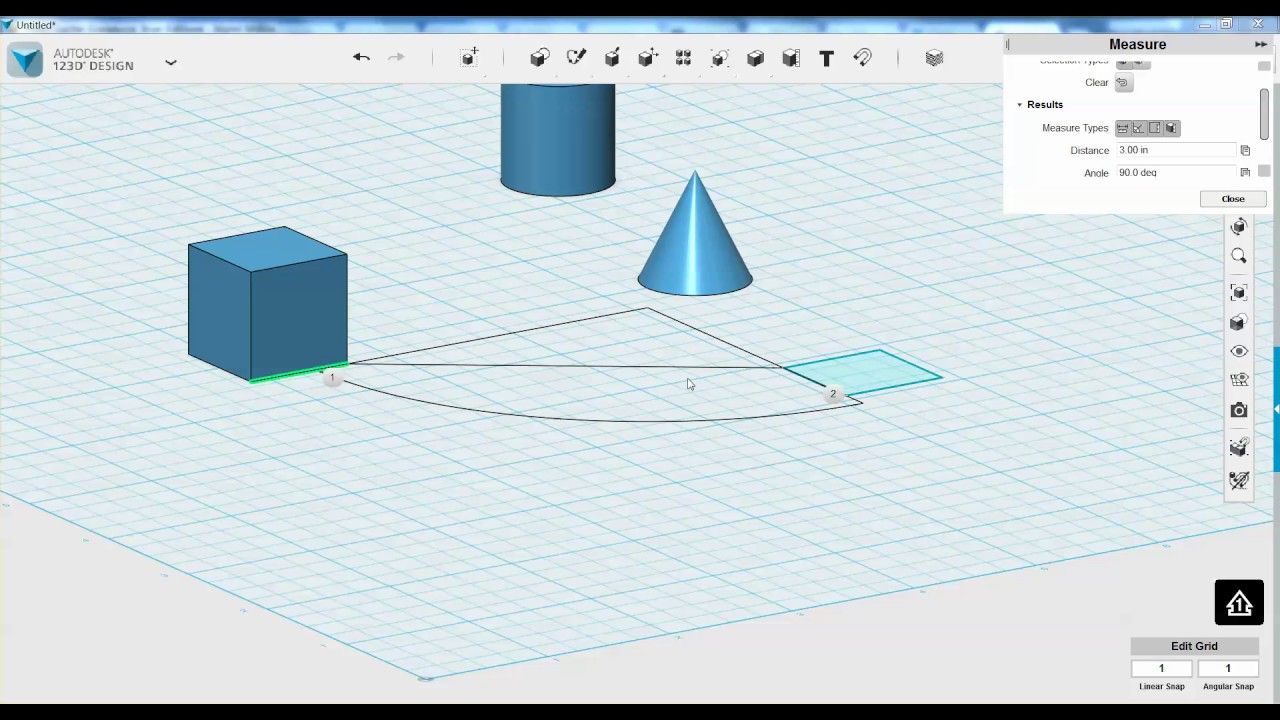Open the Materials tool
Viewport: 1280px width, 720px height.
[934, 58]
